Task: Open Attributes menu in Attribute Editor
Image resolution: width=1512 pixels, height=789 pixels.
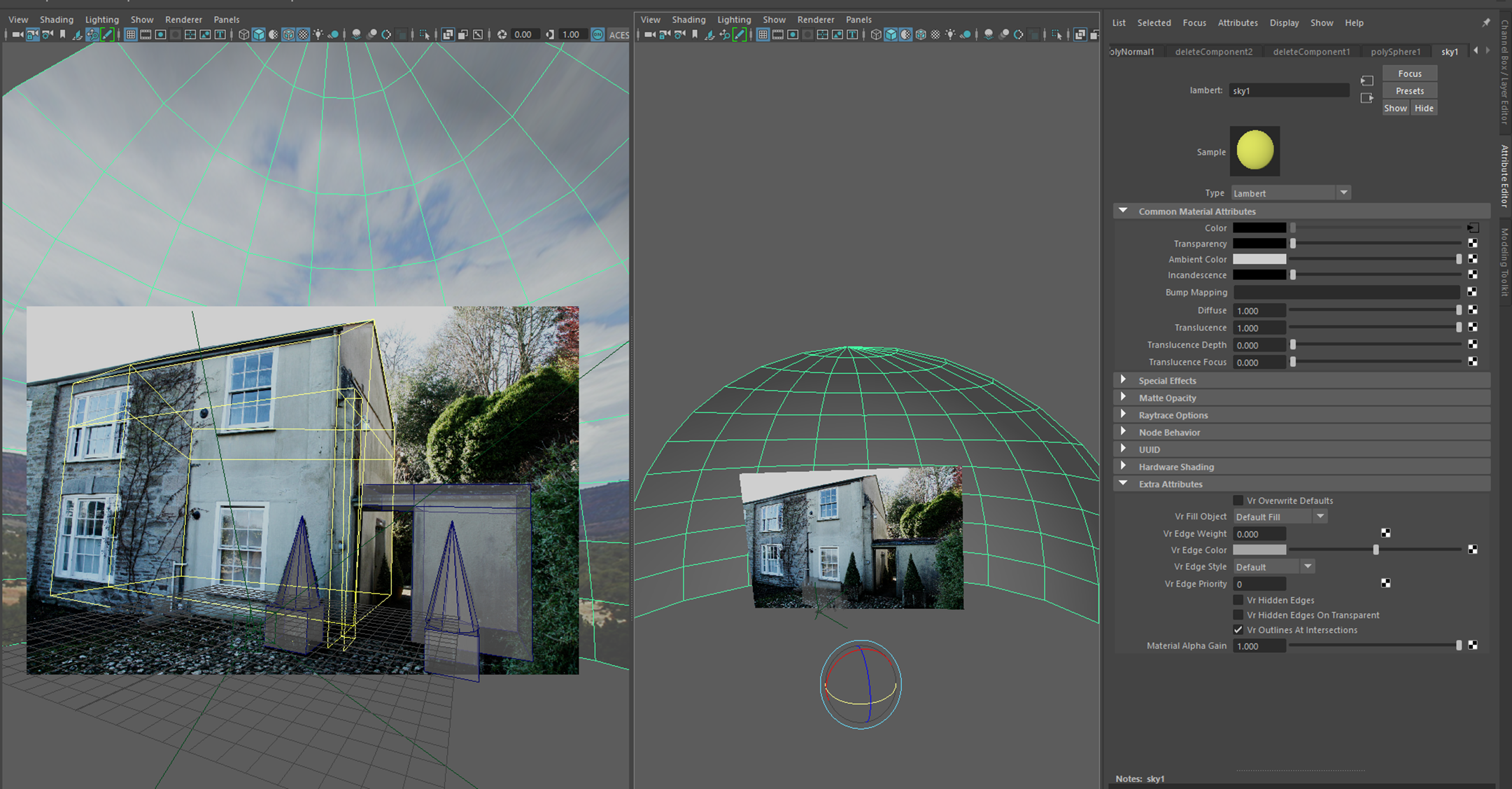Action: click(x=1237, y=22)
